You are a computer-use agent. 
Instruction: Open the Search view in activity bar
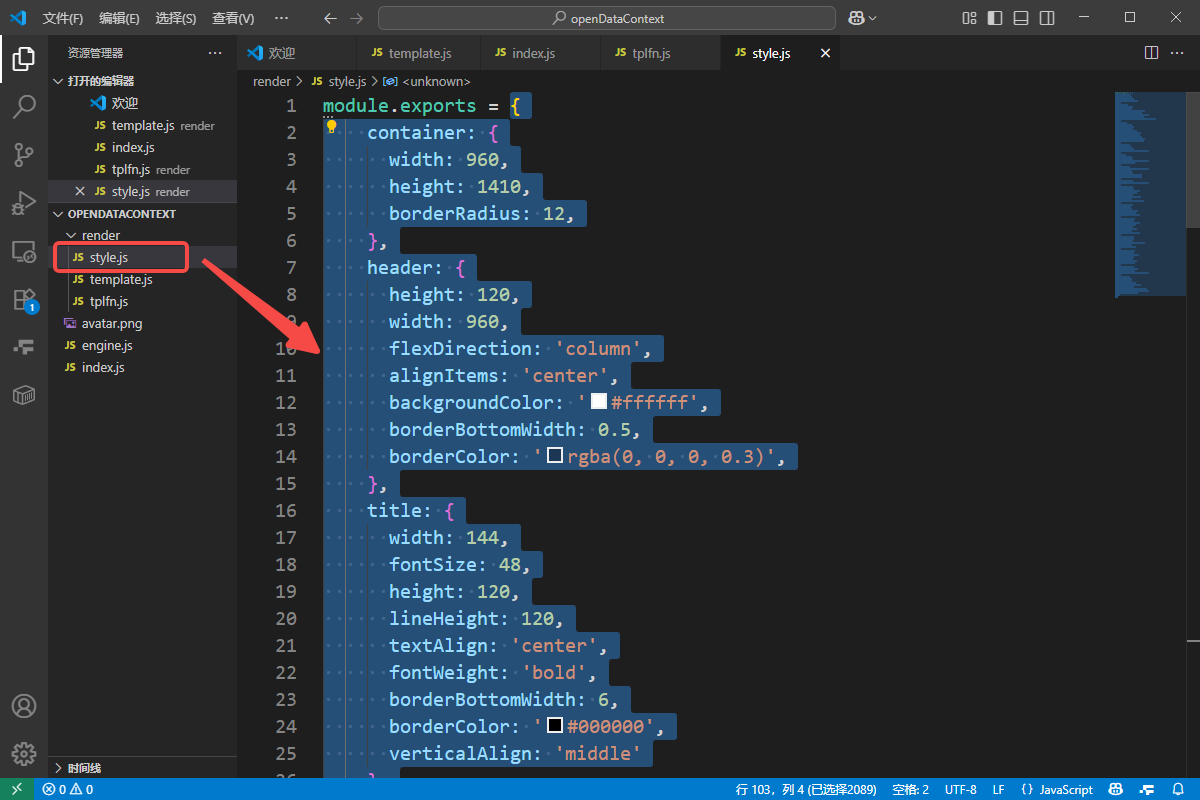[x=24, y=107]
